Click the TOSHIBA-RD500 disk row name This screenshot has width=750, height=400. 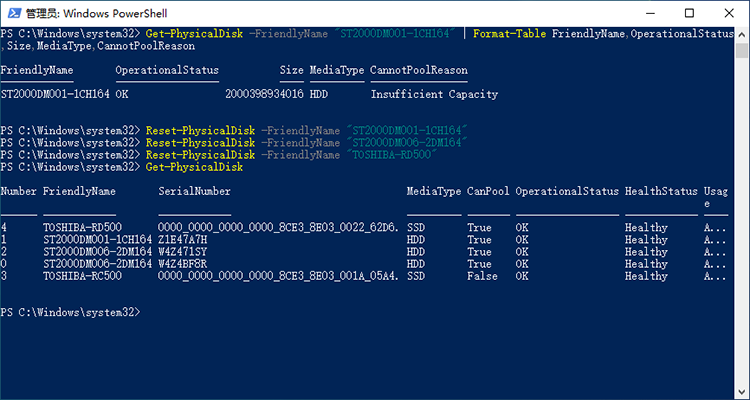[x=82, y=227]
